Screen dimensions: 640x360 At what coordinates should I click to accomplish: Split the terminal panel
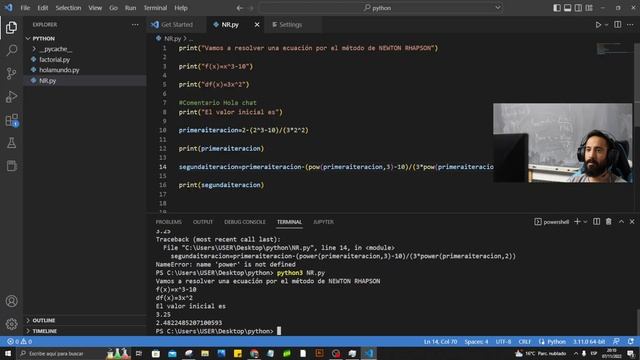[x=596, y=222]
